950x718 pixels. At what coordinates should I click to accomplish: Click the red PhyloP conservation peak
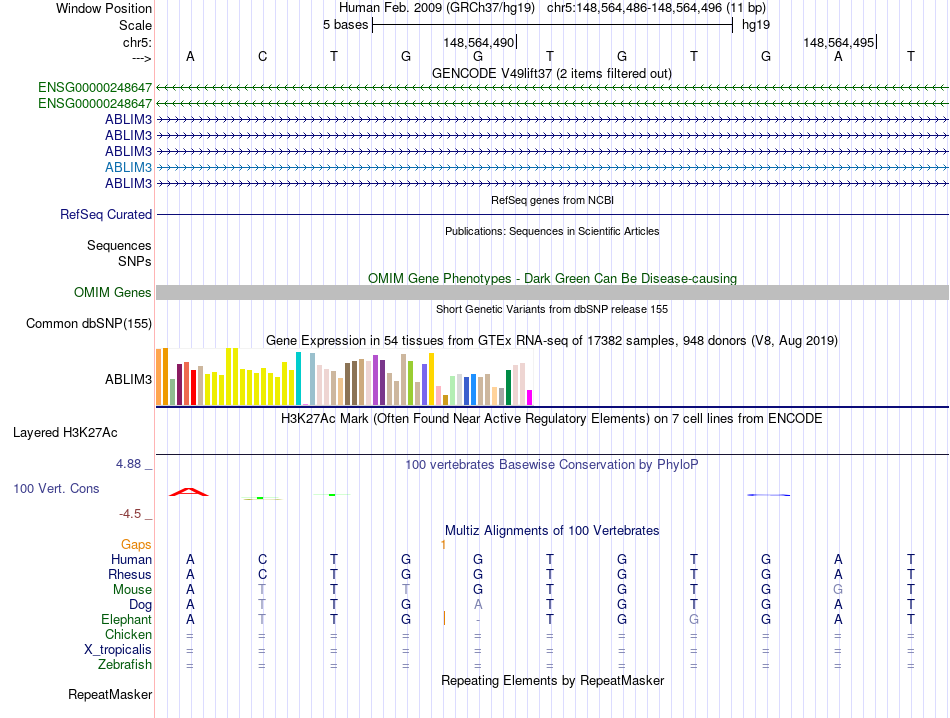(189, 491)
